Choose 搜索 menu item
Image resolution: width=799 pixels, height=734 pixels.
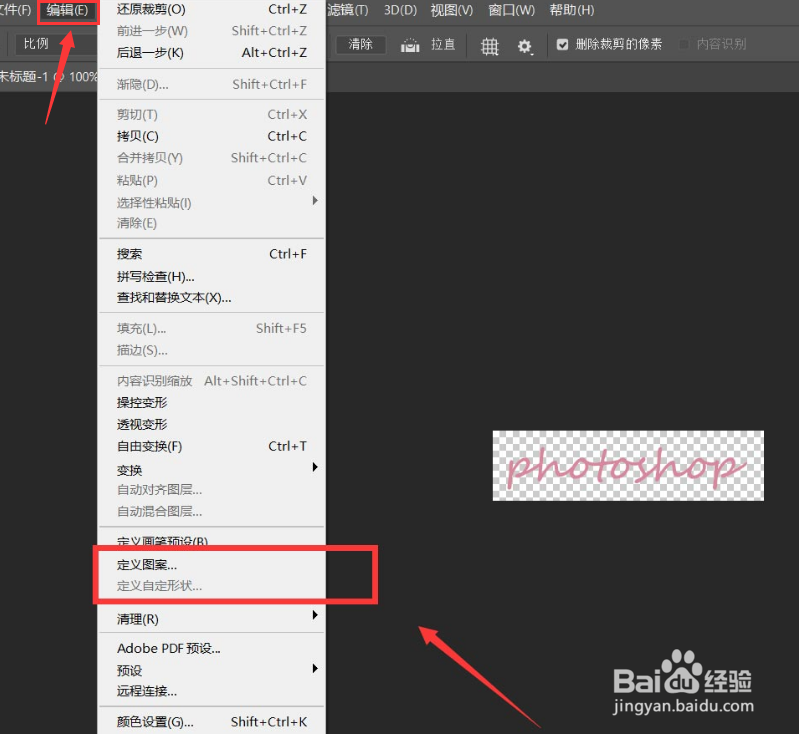tap(211, 254)
